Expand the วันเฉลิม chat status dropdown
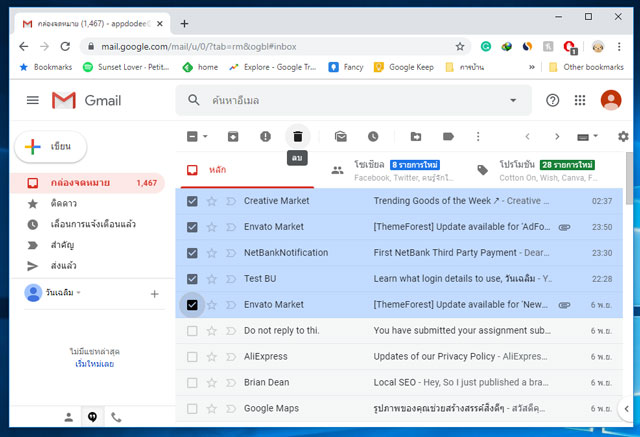The height and width of the screenshot is (437, 640). (x=78, y=293)
